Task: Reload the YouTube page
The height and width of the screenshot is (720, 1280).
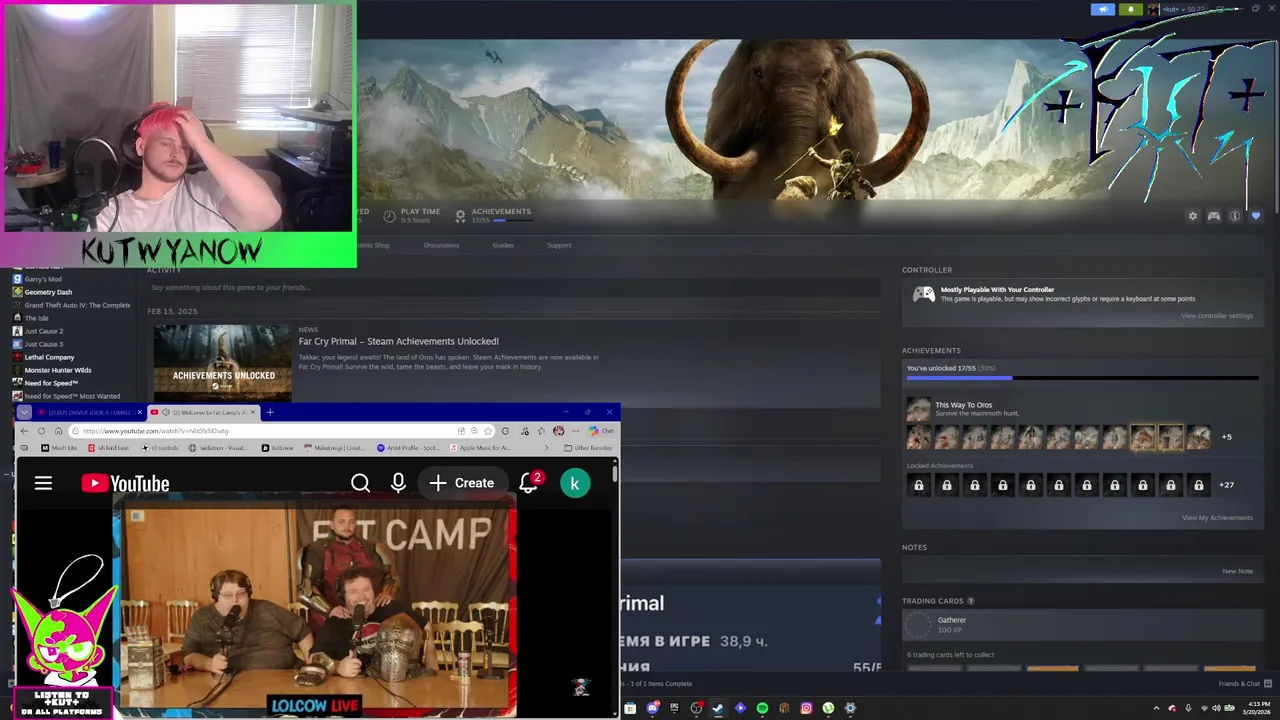Action: [x=41, y=431]
